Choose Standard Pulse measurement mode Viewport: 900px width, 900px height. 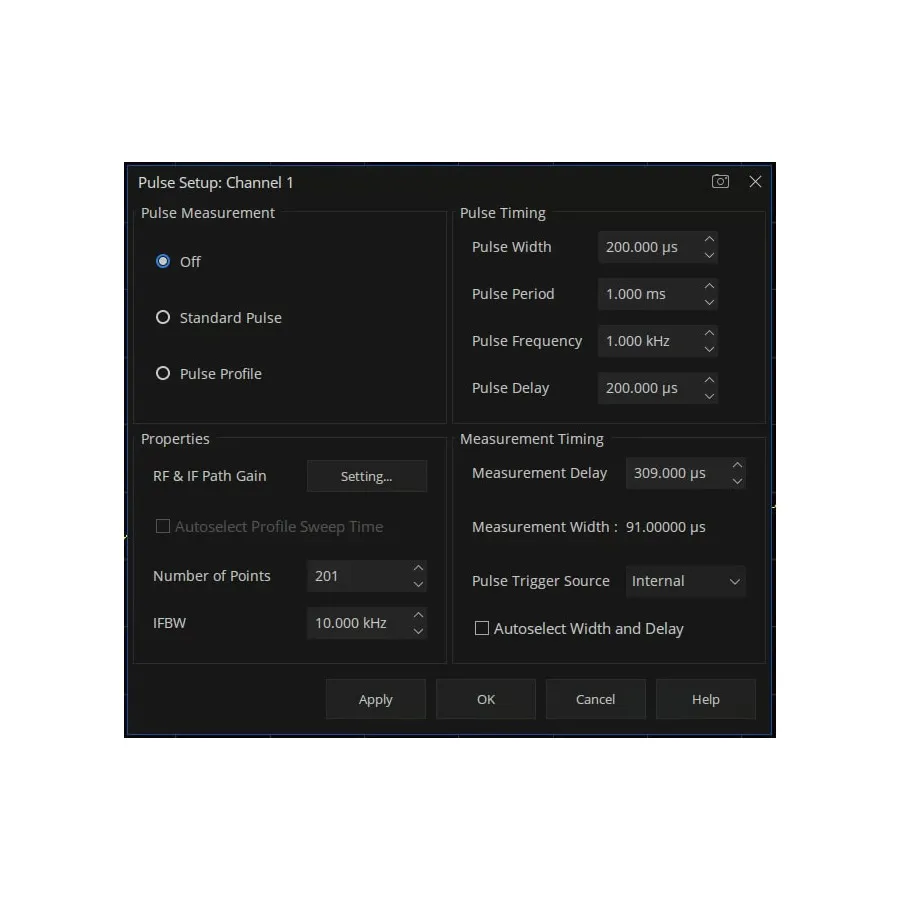pyautogui.click(x=163, y=317)
